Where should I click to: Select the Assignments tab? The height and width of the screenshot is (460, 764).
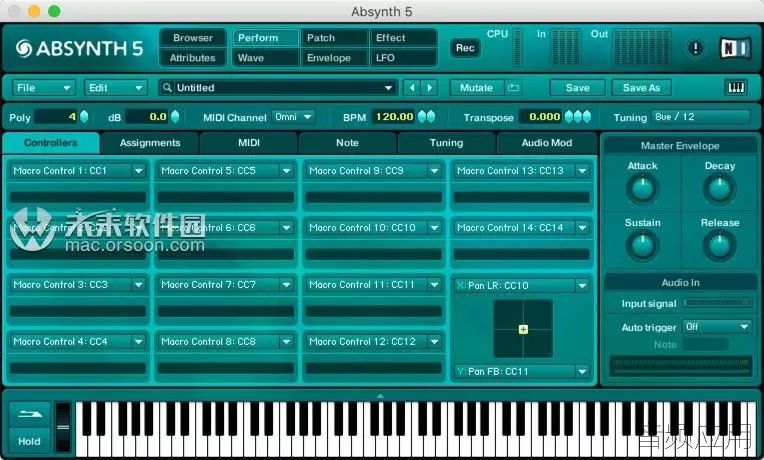point(150,143)
